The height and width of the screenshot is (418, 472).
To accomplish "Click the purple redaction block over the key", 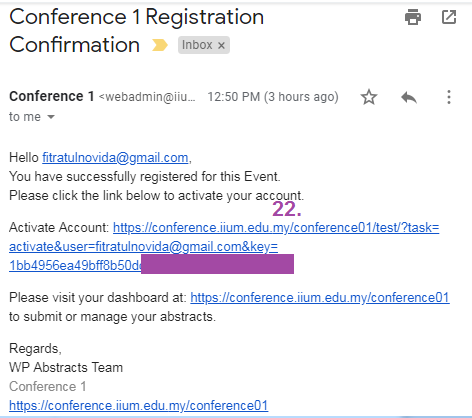I will tap(217, 264).
